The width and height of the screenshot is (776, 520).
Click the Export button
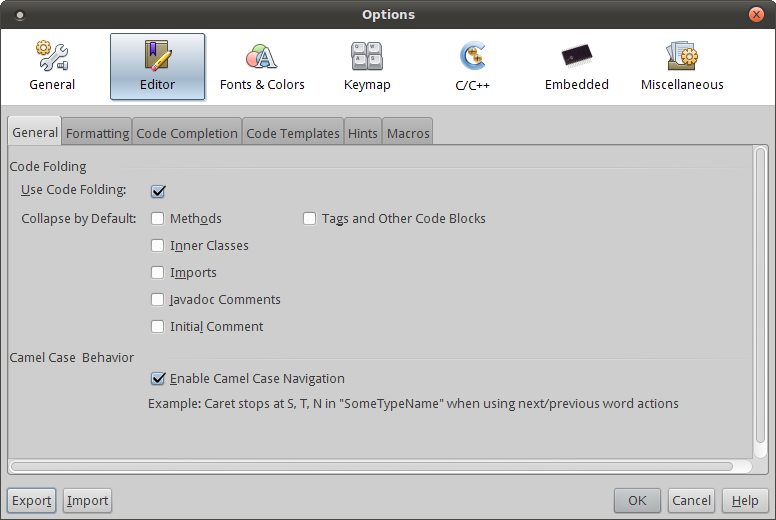pyautogui.click(x=32, y=501)
